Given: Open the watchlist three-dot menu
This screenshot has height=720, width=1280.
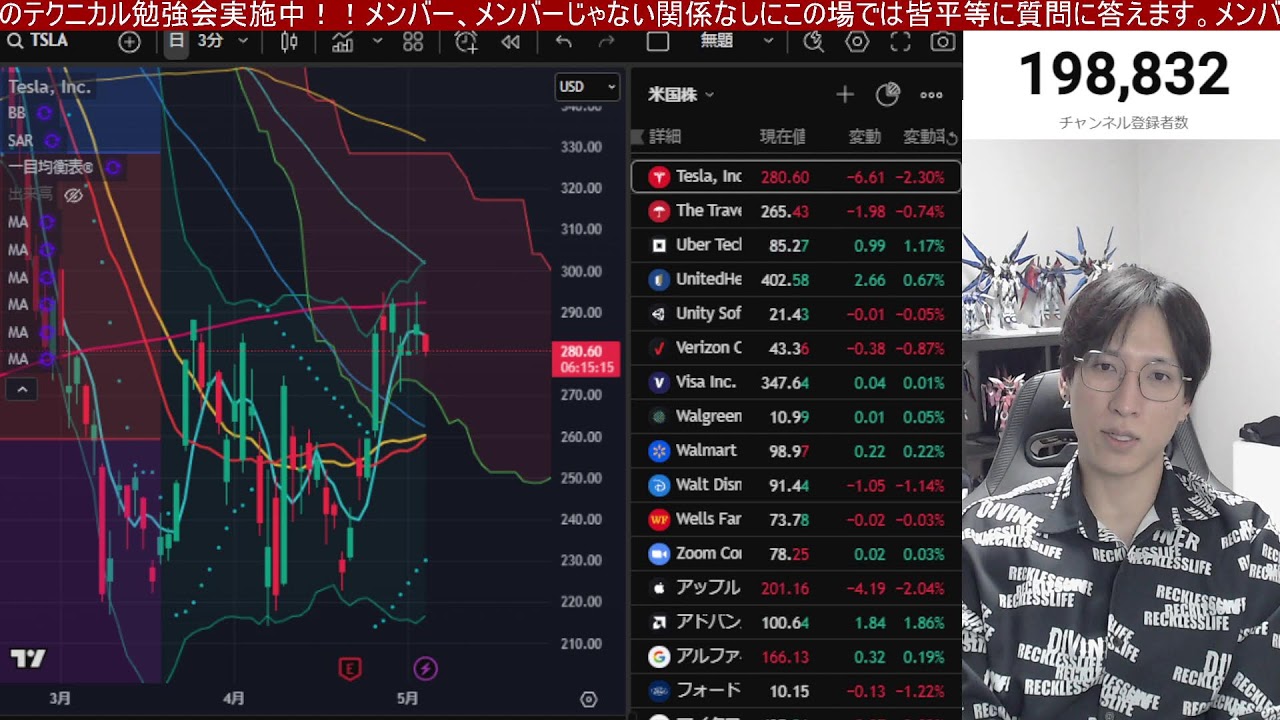Looking at the screenshot, I should click(931, 95).
